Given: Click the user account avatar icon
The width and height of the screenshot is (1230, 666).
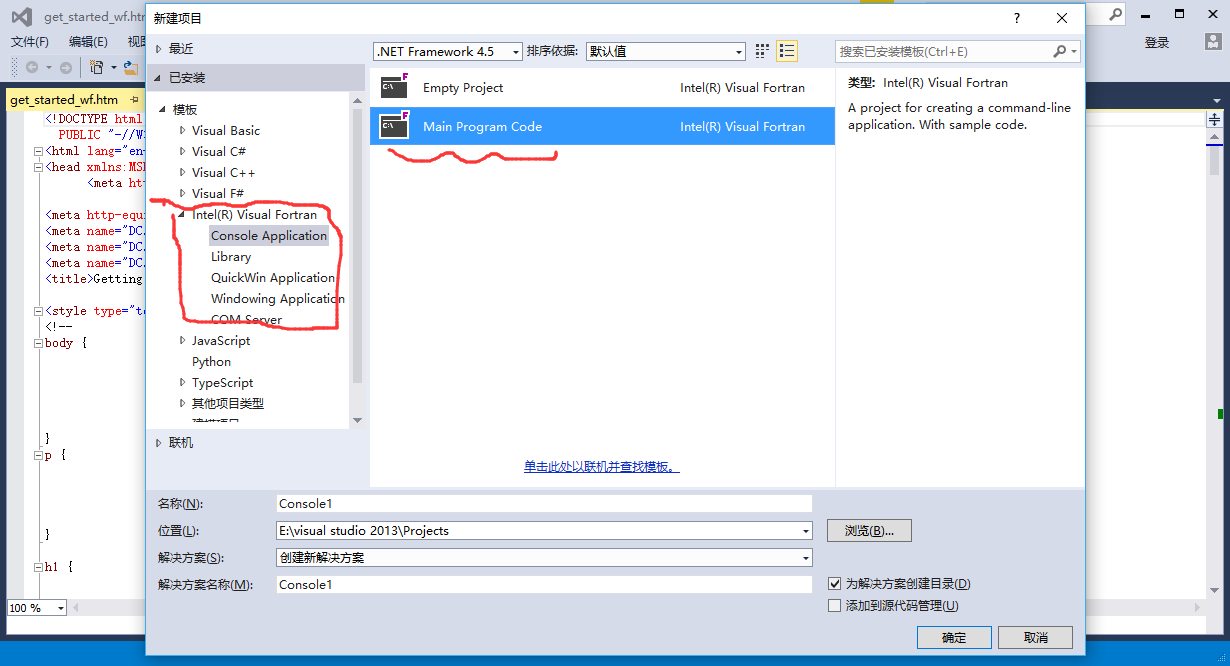Looking at the screenshot, I should (1212, 42).
